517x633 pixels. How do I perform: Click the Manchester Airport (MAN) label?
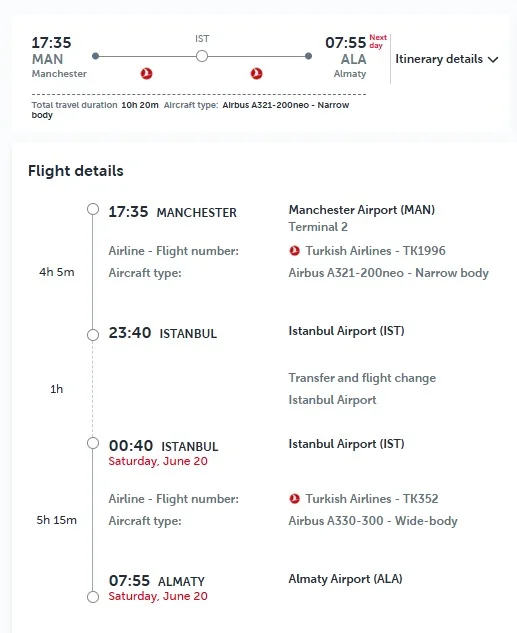[362, 210]
